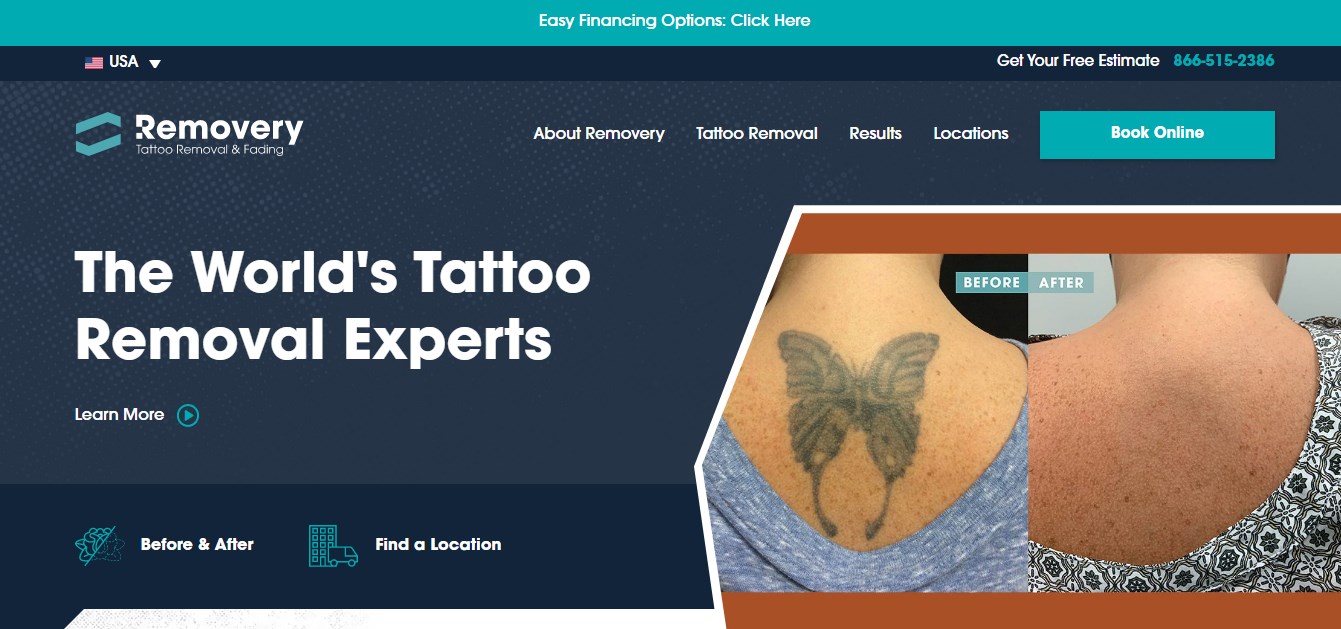The height and width of the screenshot is (629, 1341).
Task: Go to the Results menu item
Action: pos(875,133)
